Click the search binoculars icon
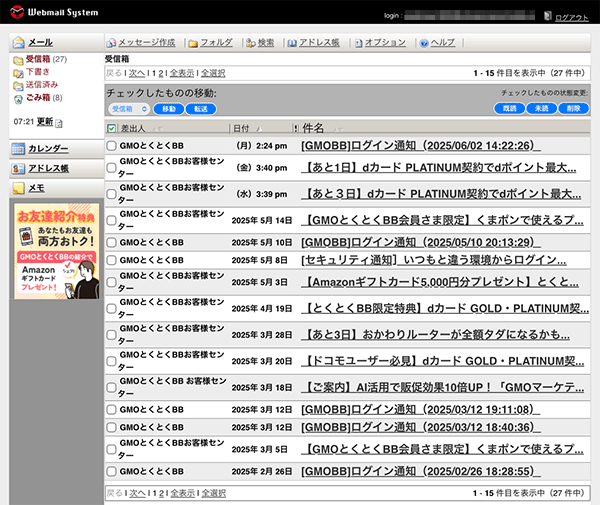Viewport: 600px width, 505px height. pyautogui.click(x=251, y=43)
